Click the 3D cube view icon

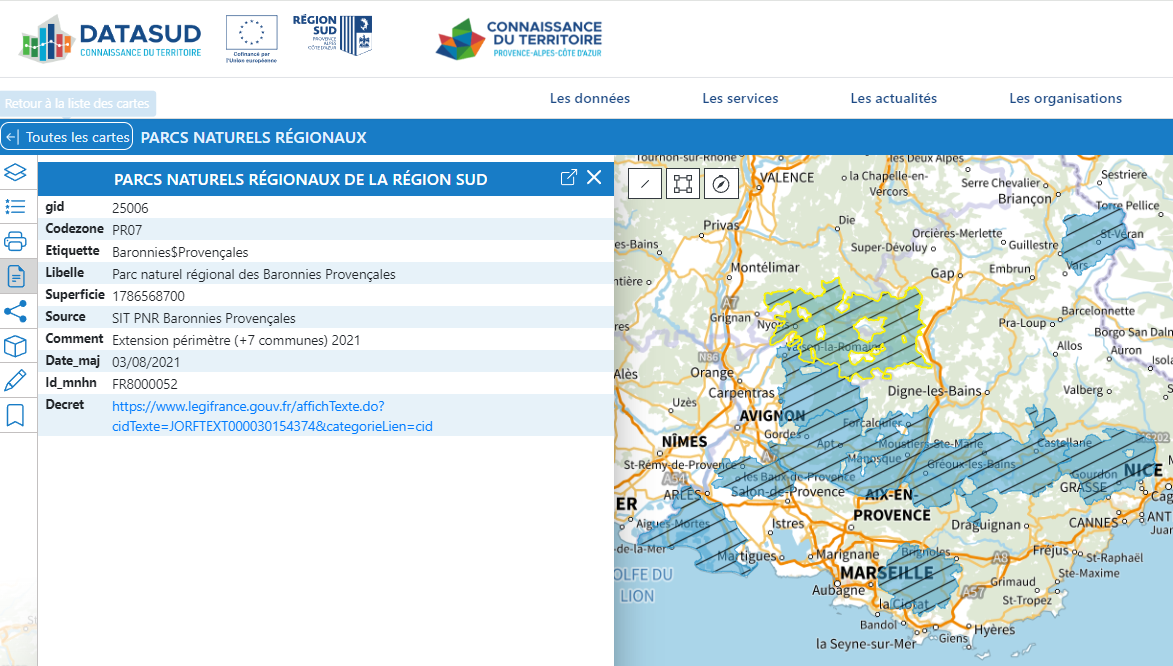click(x=15, y=346)
